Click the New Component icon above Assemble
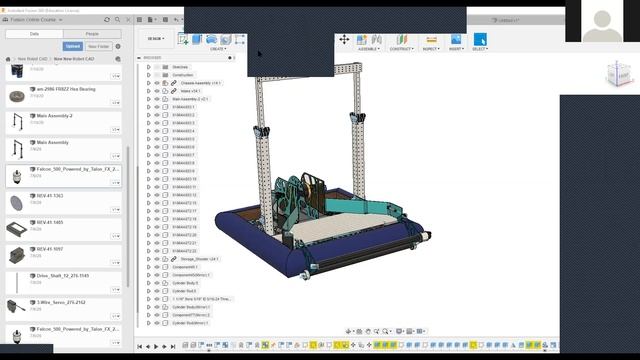This screenshot has height=360, width=640. (362, 40)
